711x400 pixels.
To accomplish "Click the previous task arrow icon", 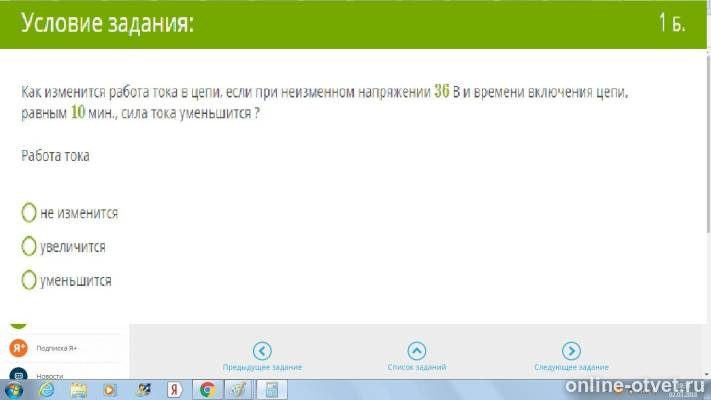I will [262, 351].
